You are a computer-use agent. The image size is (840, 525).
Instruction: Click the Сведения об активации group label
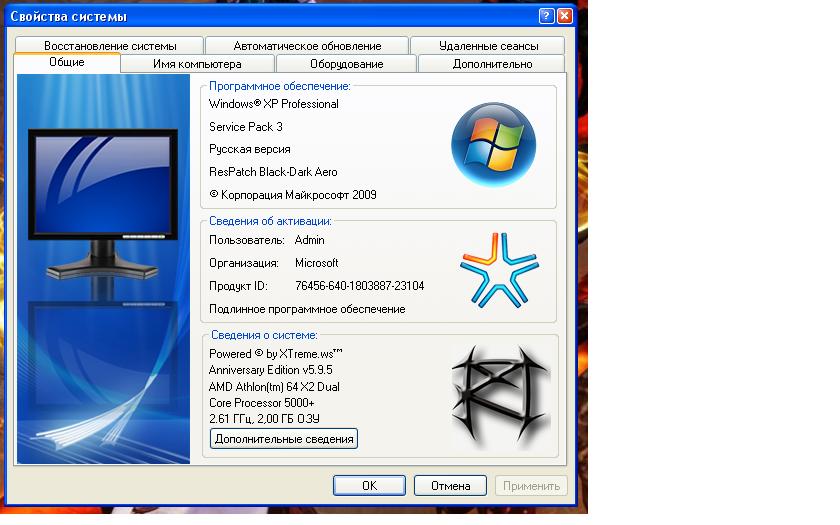pyautogui.click(x=270, y=221)
